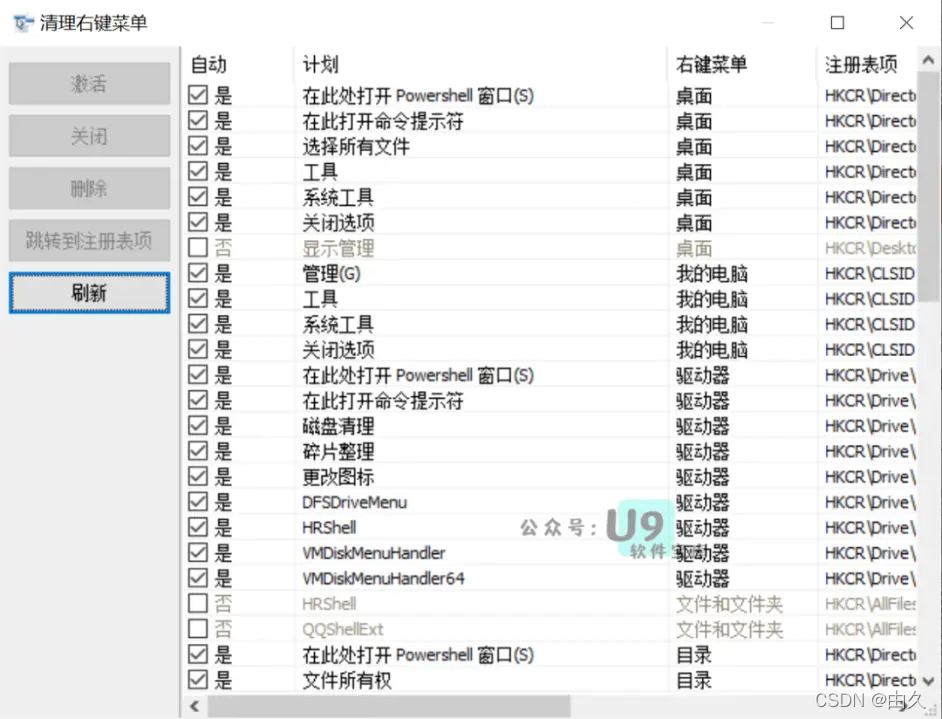
Task: Select the QQShellExt entry
Action: pos(342,629)
